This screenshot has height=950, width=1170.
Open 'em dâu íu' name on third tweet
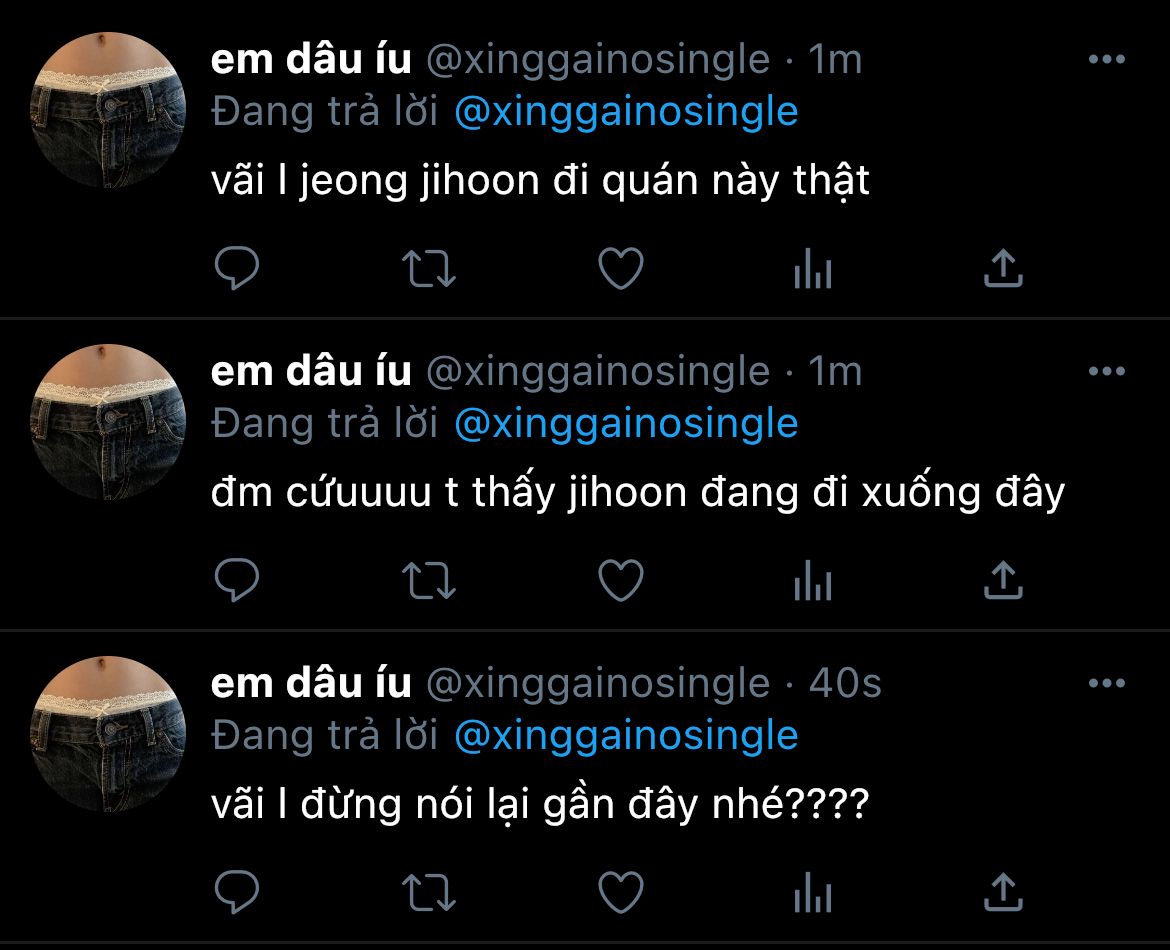point(311,683)
